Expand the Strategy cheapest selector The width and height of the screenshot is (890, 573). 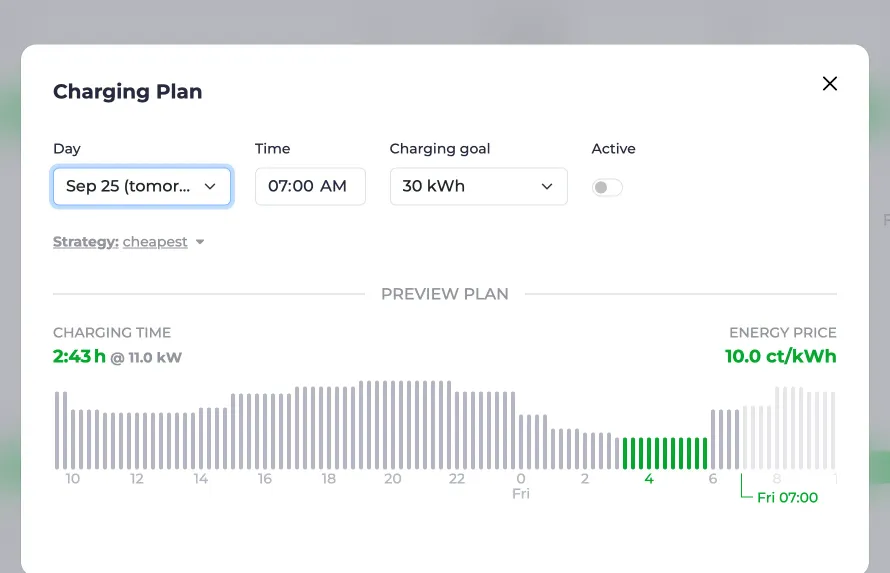tap(129, 242)
